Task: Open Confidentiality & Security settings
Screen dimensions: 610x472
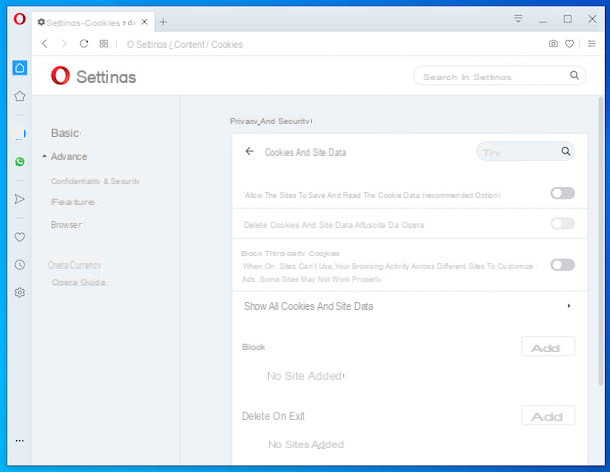Action: [95, 181]
